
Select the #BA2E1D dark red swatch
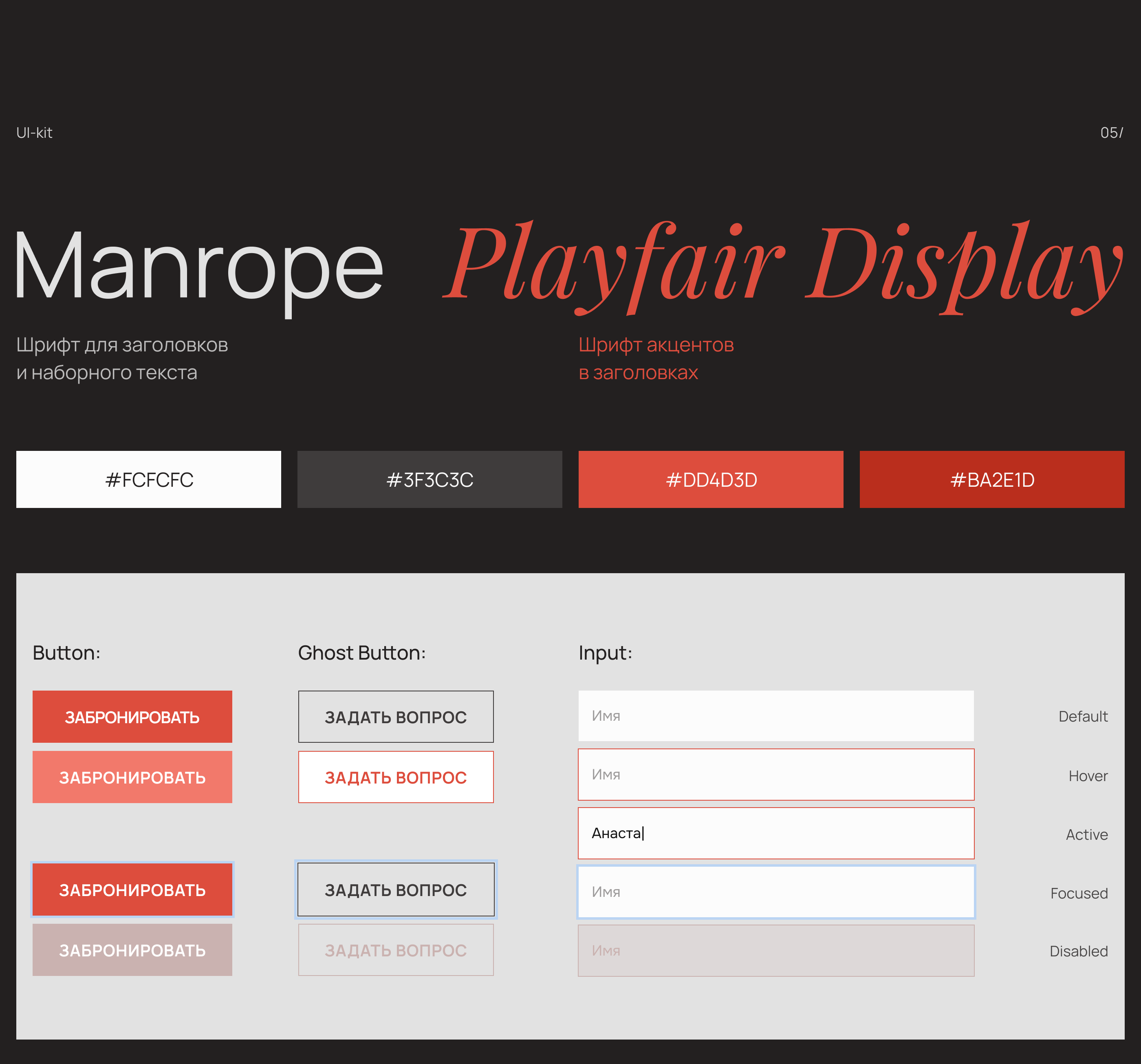click(992, 479)
